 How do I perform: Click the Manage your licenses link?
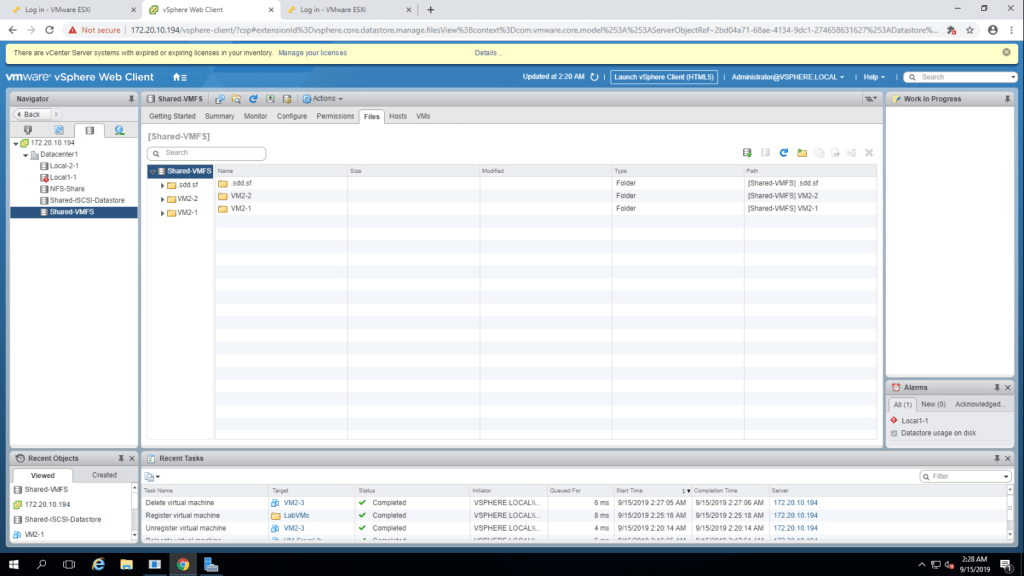point(312,52)
